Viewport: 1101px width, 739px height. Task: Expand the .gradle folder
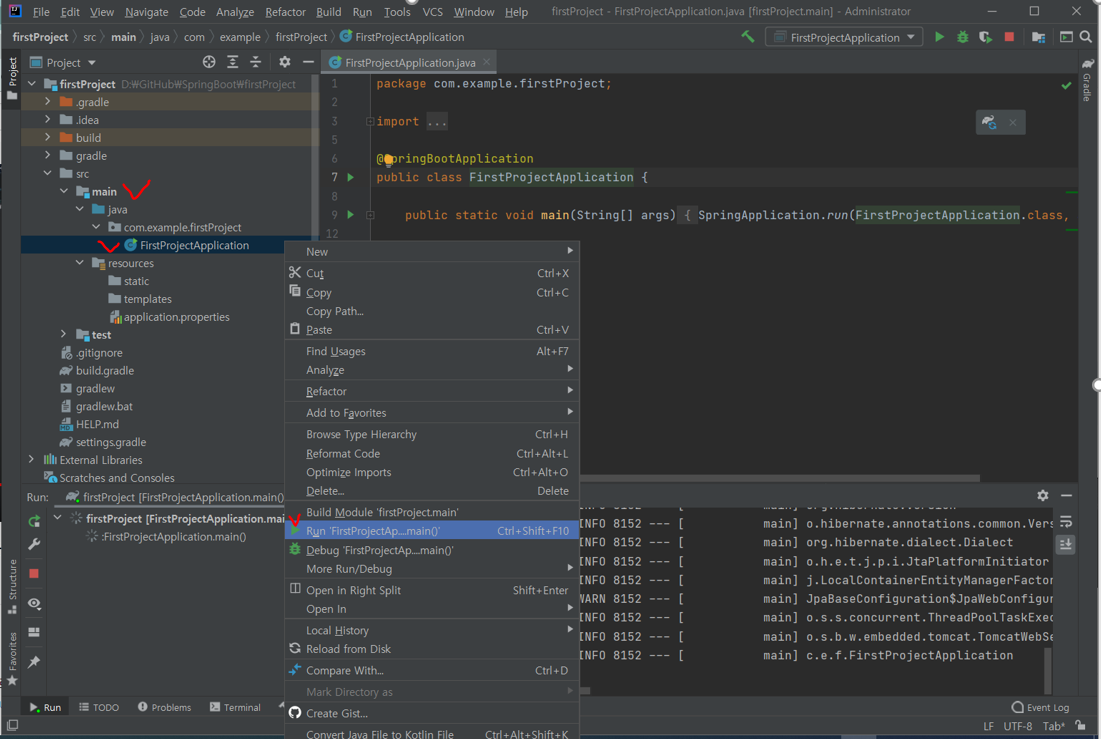48,102
